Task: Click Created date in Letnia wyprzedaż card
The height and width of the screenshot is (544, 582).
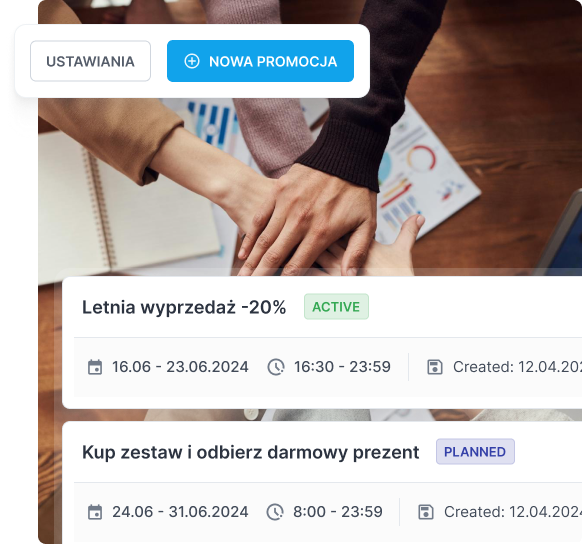Action: click(x=517, y=367)
